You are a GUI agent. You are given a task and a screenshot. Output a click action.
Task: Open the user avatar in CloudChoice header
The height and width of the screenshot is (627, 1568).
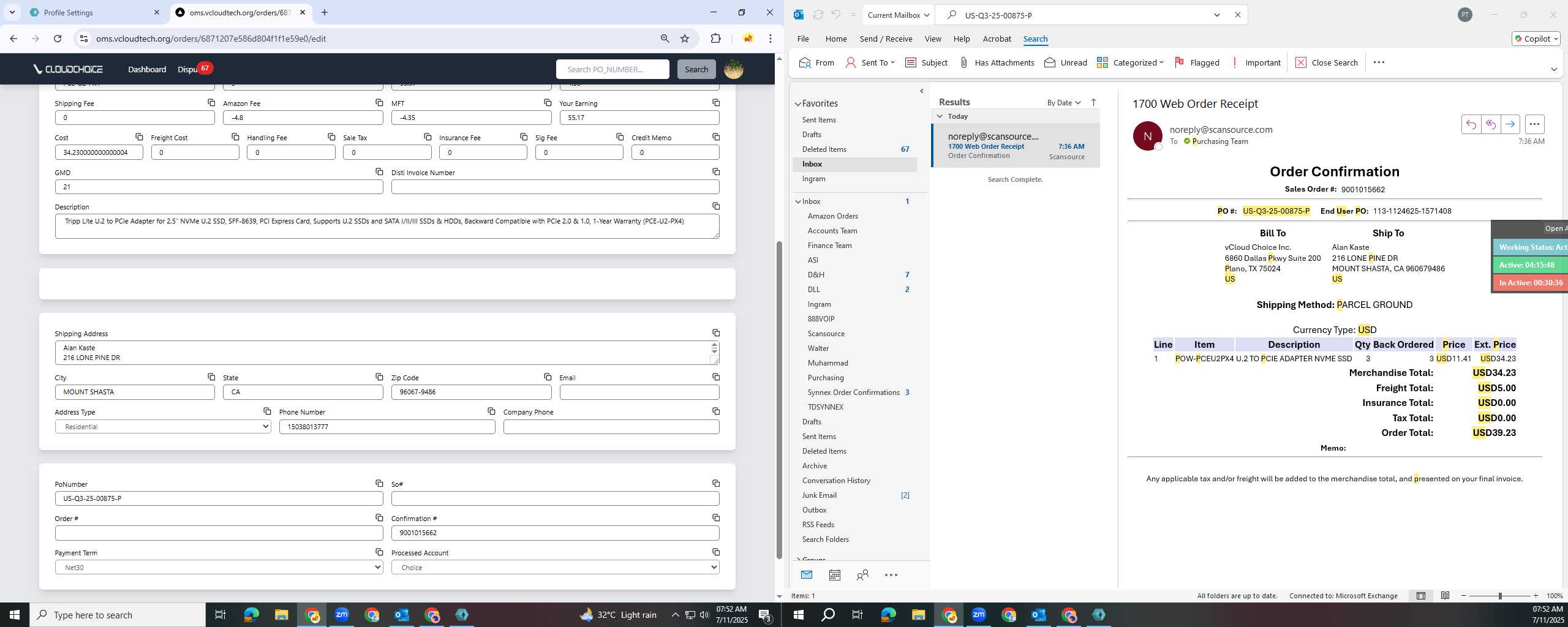(734, 69)
